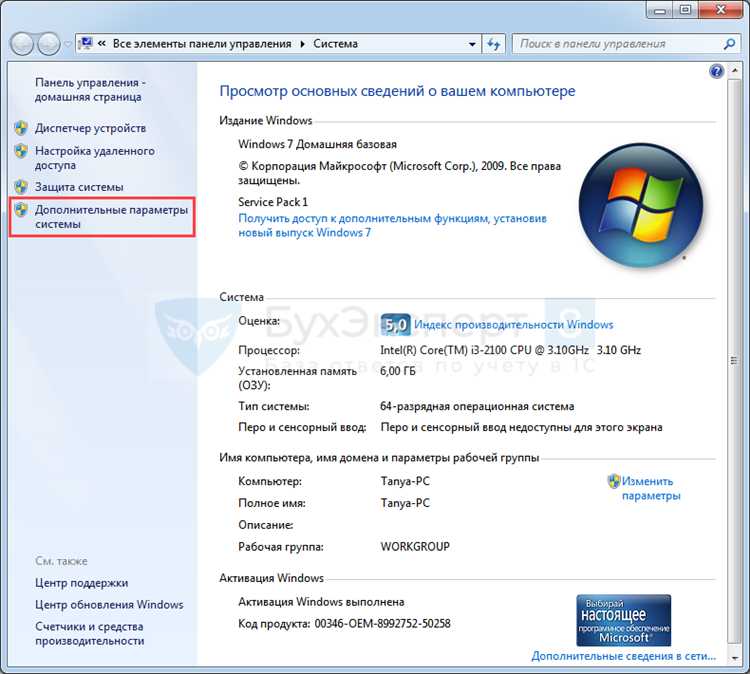750x674 pixels.
Task: Open 'Защита системы' link
Action: tap(79, 187)
